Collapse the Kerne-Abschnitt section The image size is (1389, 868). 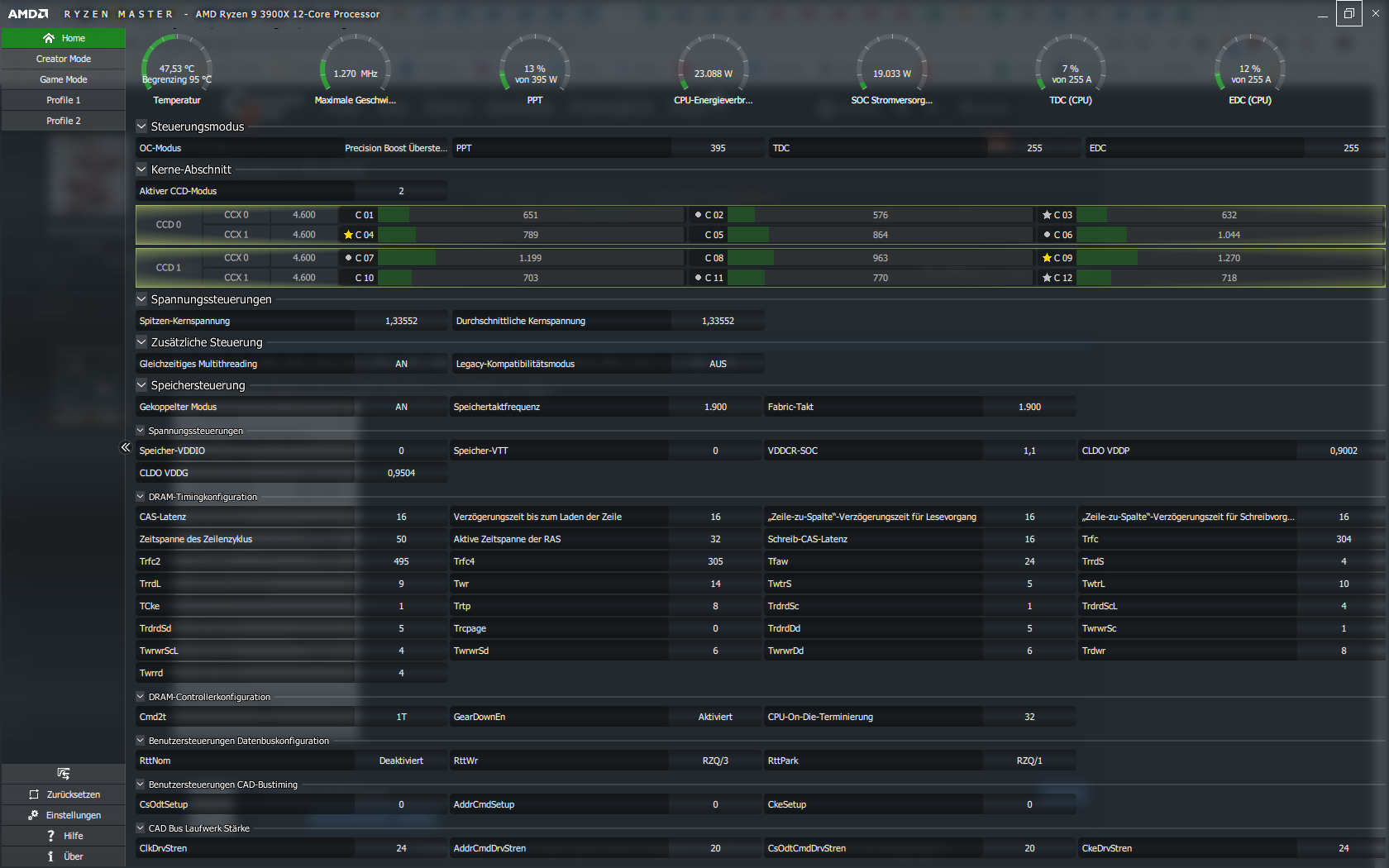click(x=141, y=169)
